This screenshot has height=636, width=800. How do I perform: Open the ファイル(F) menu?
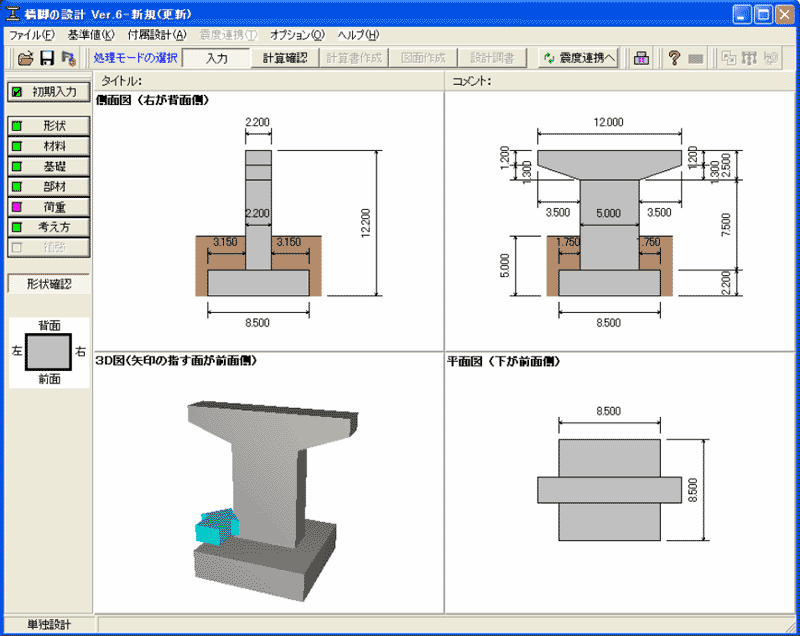click(32, 35)
